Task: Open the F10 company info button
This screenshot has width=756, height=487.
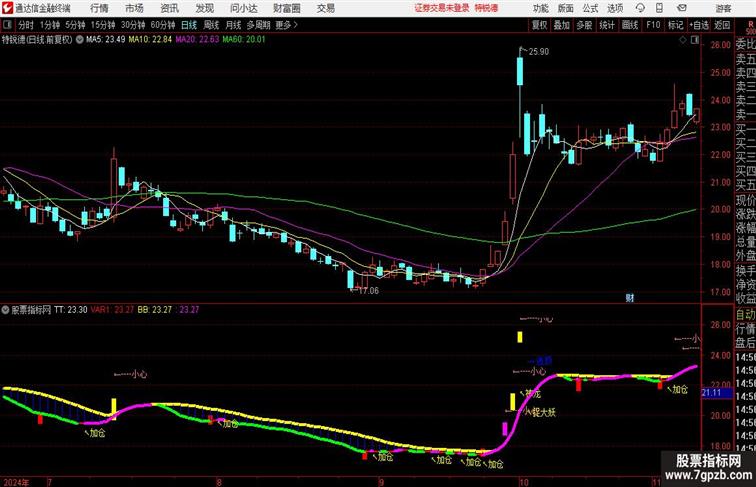Action: click(653, 25)
